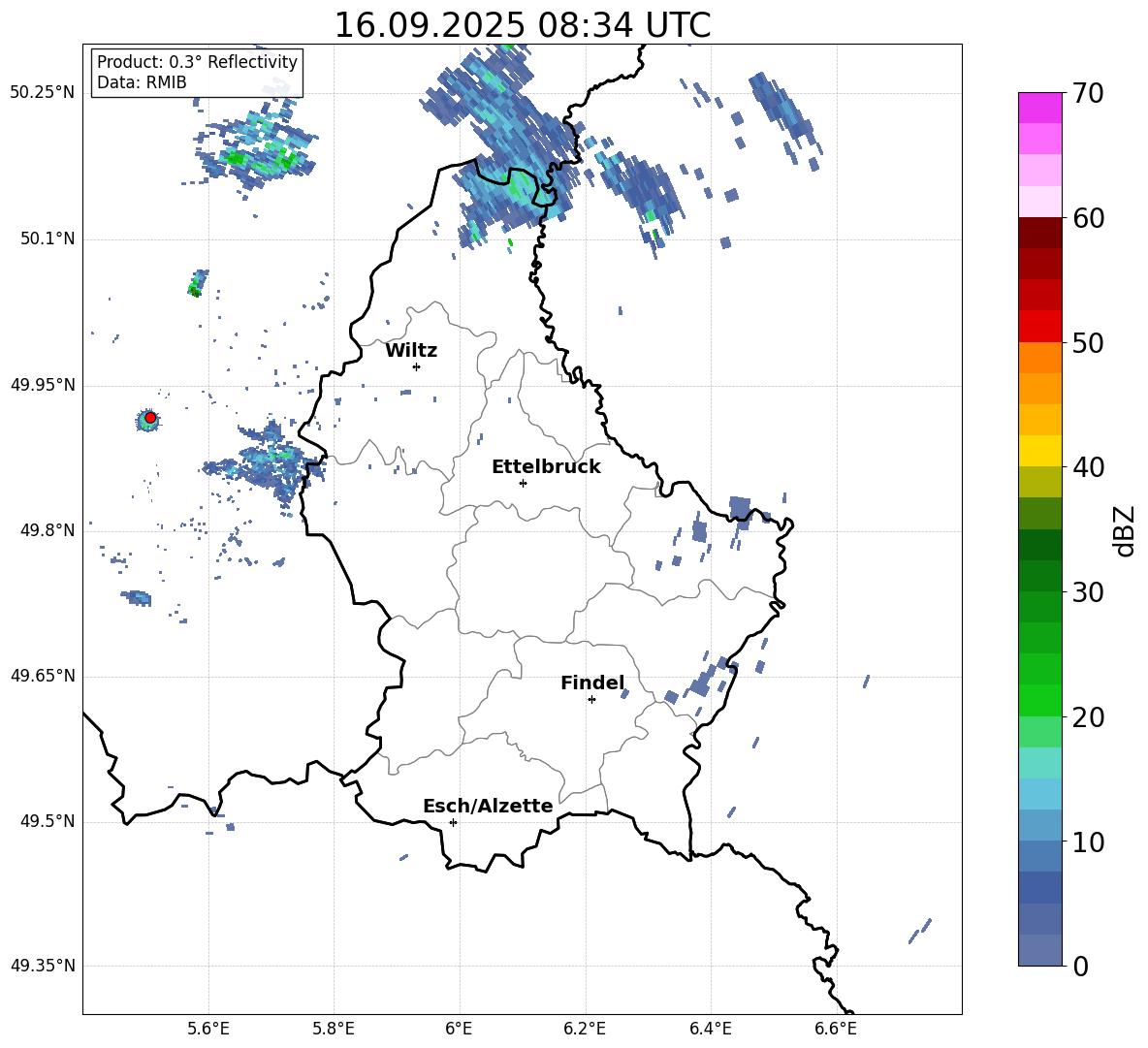Click the Findel city label
Image resolution: width=1148 pixels, height=1048 pixels.
tap(592, 683)
